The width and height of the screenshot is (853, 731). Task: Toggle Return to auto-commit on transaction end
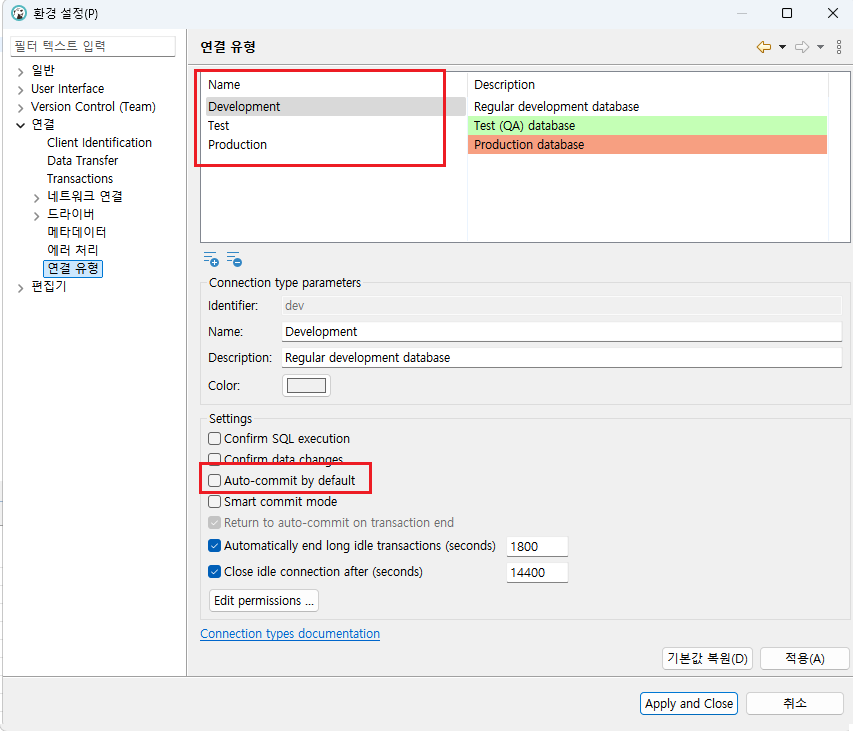tap(214, 523)
